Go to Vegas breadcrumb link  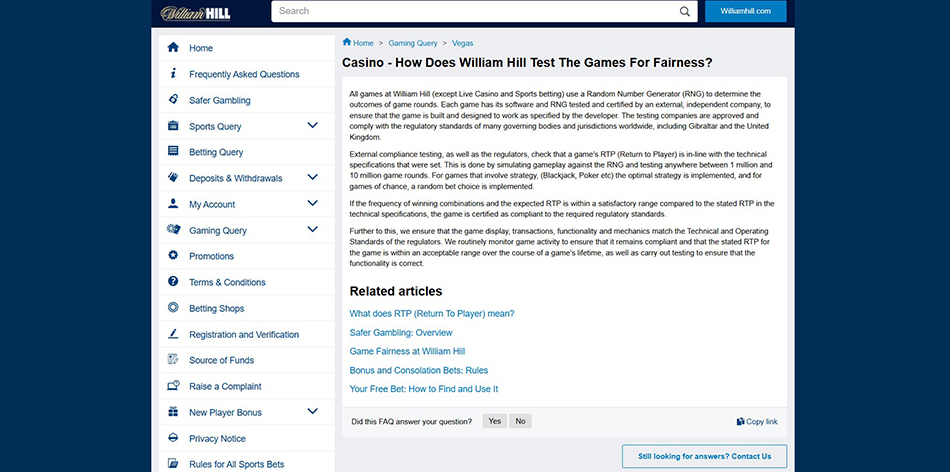point(462,43)
